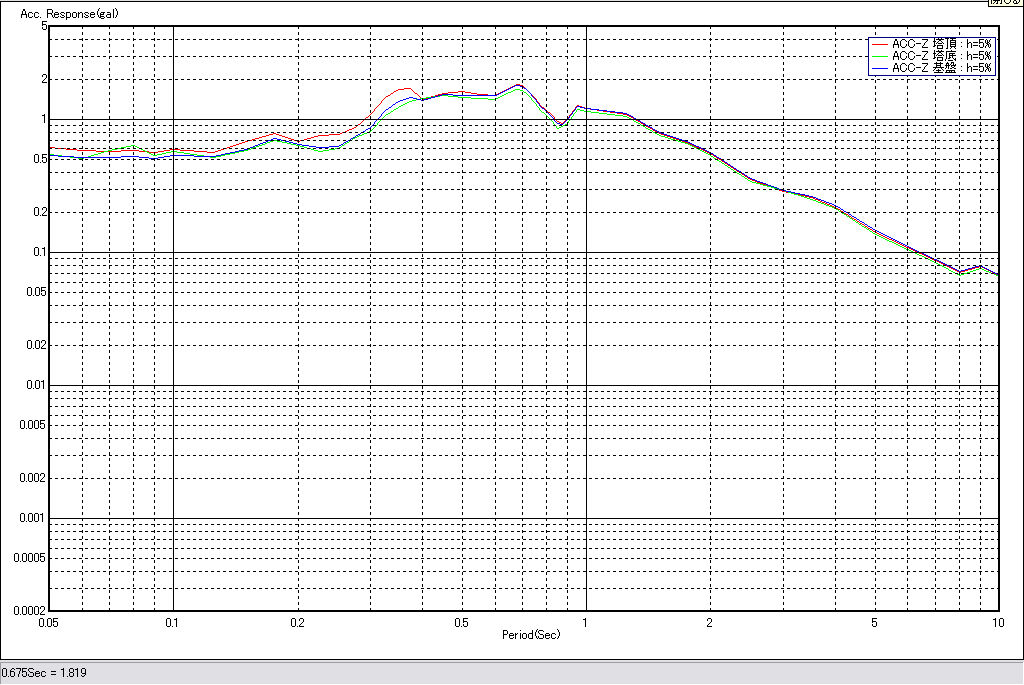Click the green line sample in legend
The image size is (1024, 685).
[880, 57]
